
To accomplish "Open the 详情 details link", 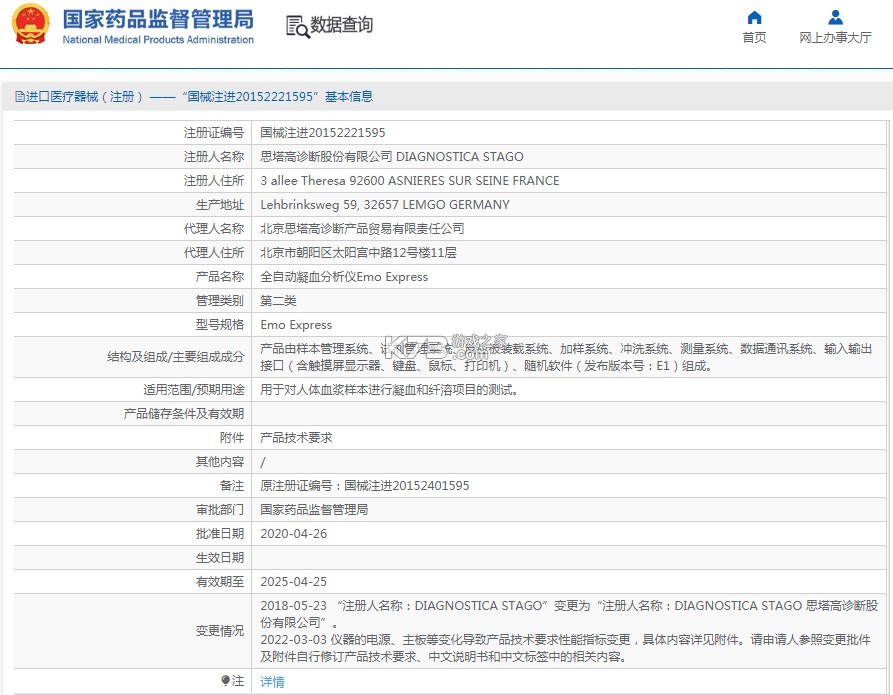I will point(272,681).
